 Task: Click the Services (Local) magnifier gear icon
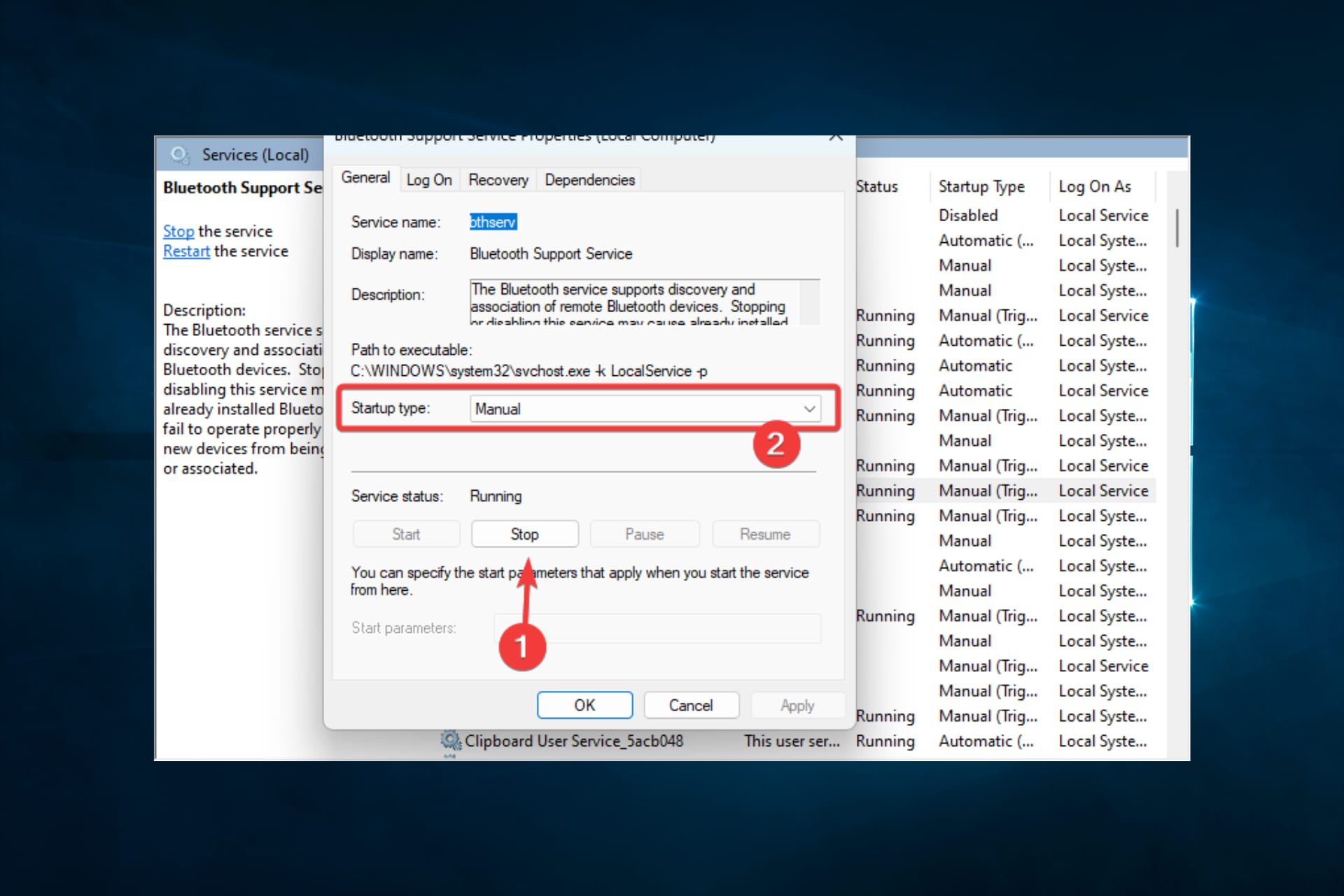point(180,155)
